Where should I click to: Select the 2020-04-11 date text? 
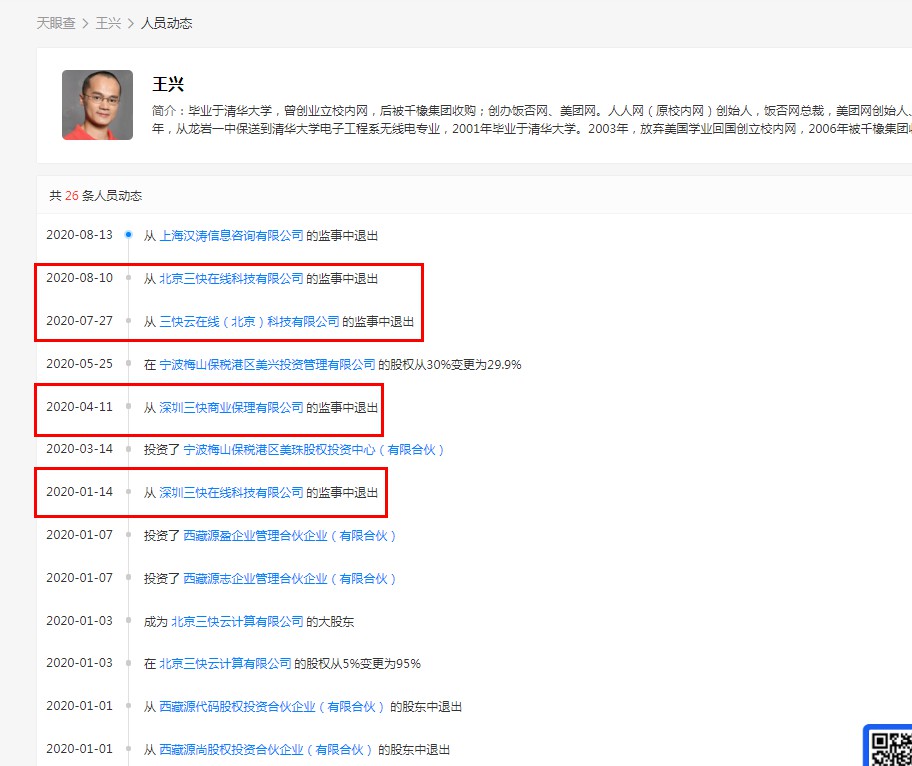tap(79, 407)
